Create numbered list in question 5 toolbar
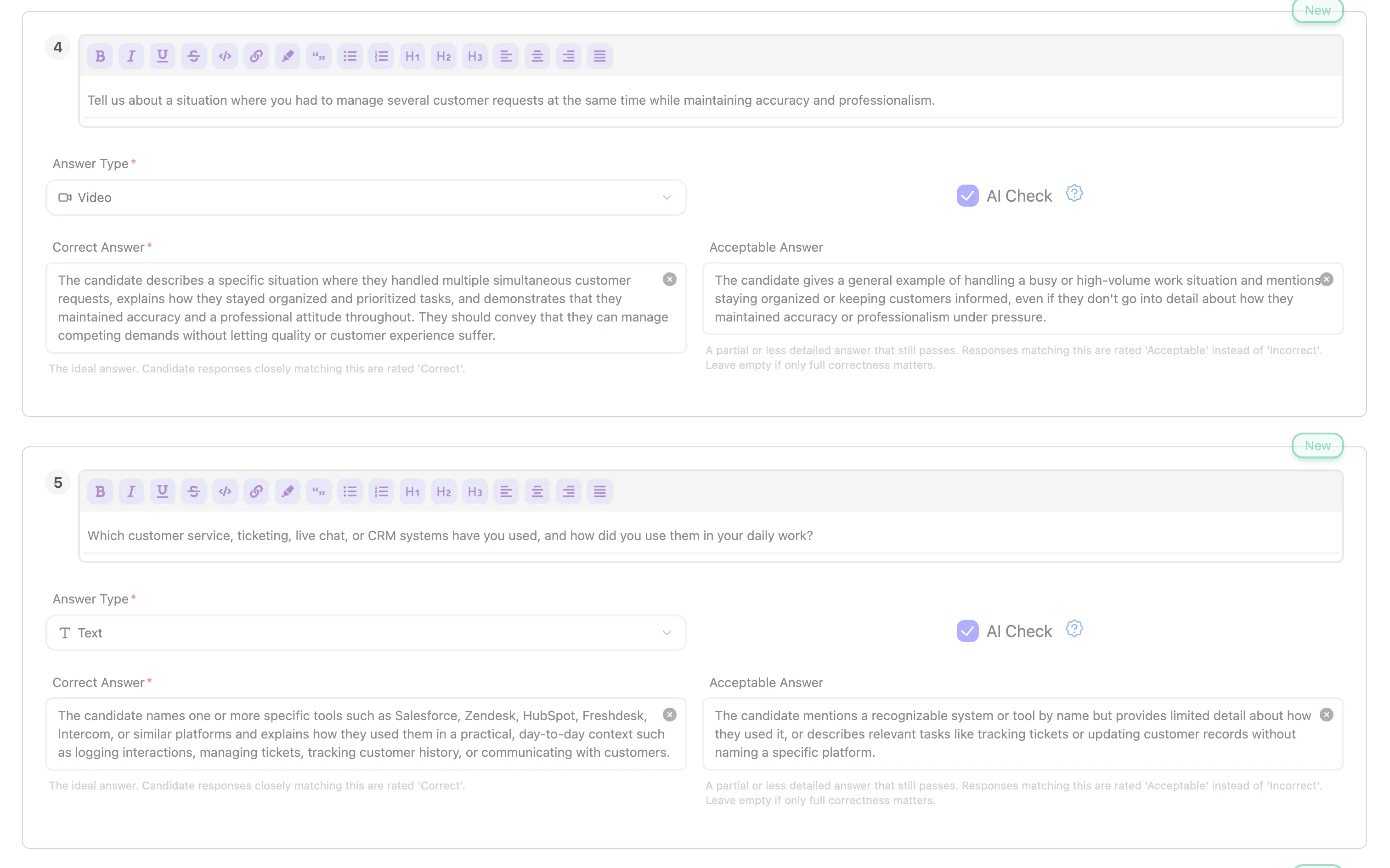1390x868 pixels. pyautogui.click(x=381, y=491)
